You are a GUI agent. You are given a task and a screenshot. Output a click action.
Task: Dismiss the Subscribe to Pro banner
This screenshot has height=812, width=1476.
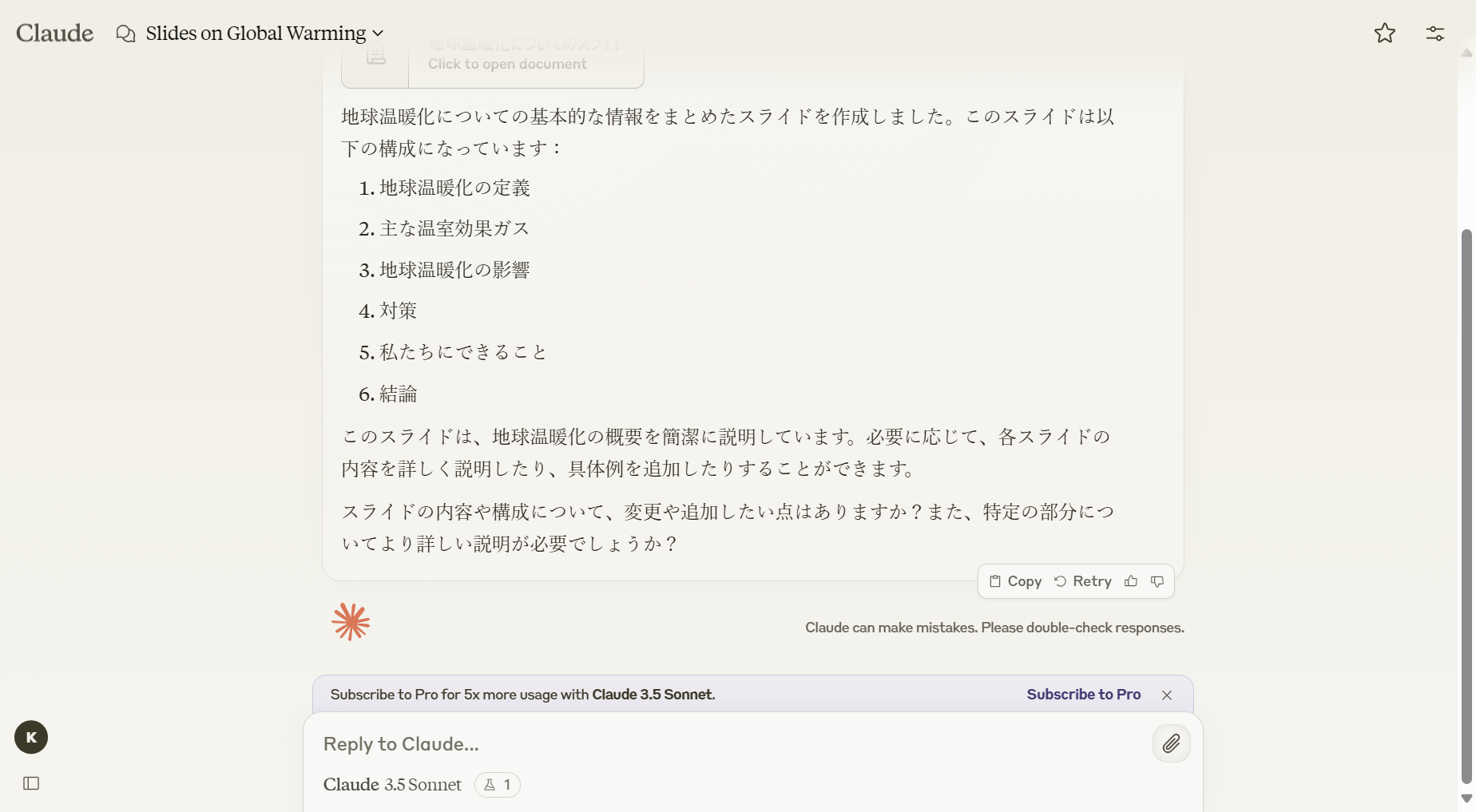click(x=1167, y=695)
